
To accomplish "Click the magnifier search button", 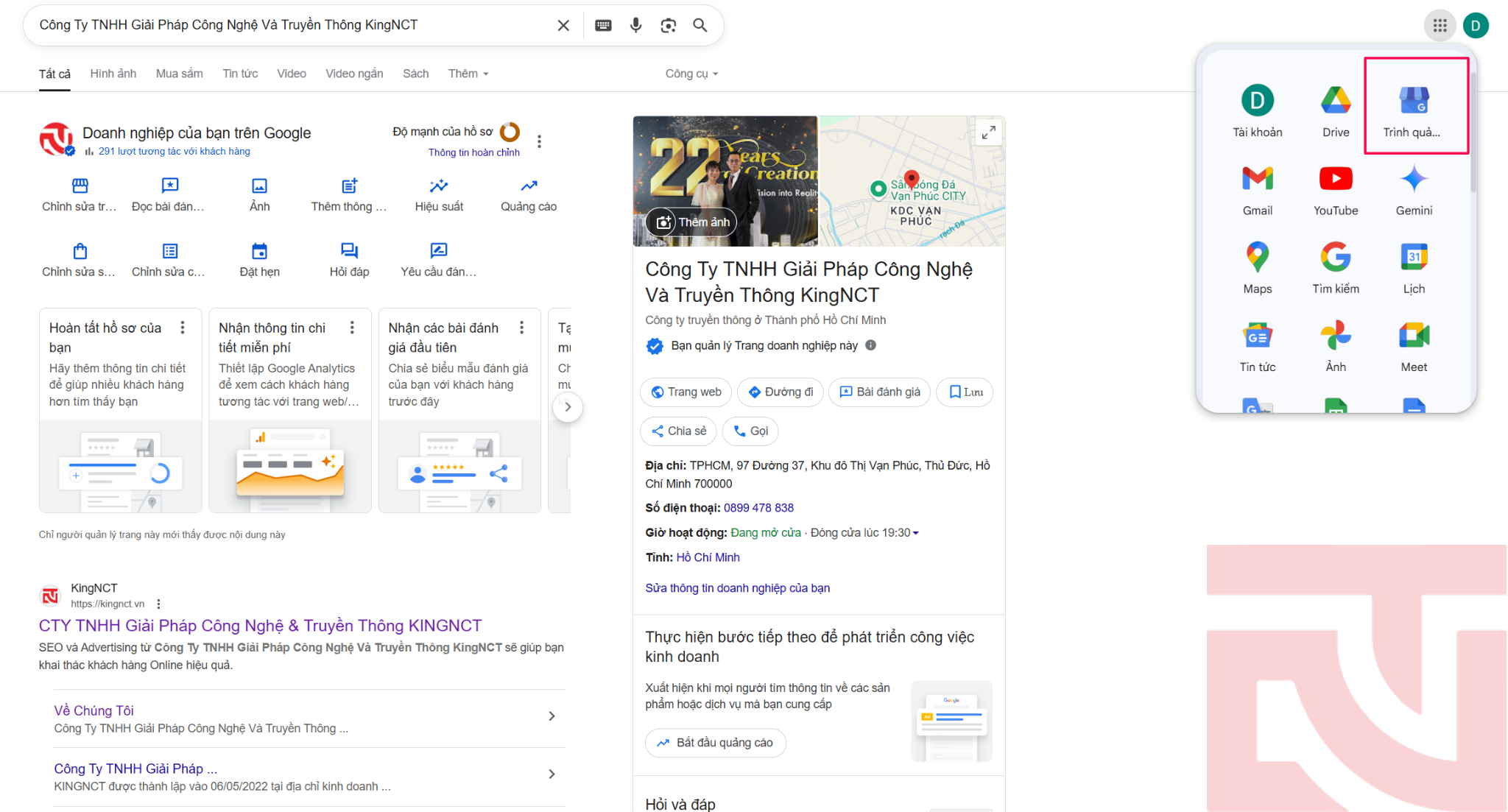I will (700, 25).
